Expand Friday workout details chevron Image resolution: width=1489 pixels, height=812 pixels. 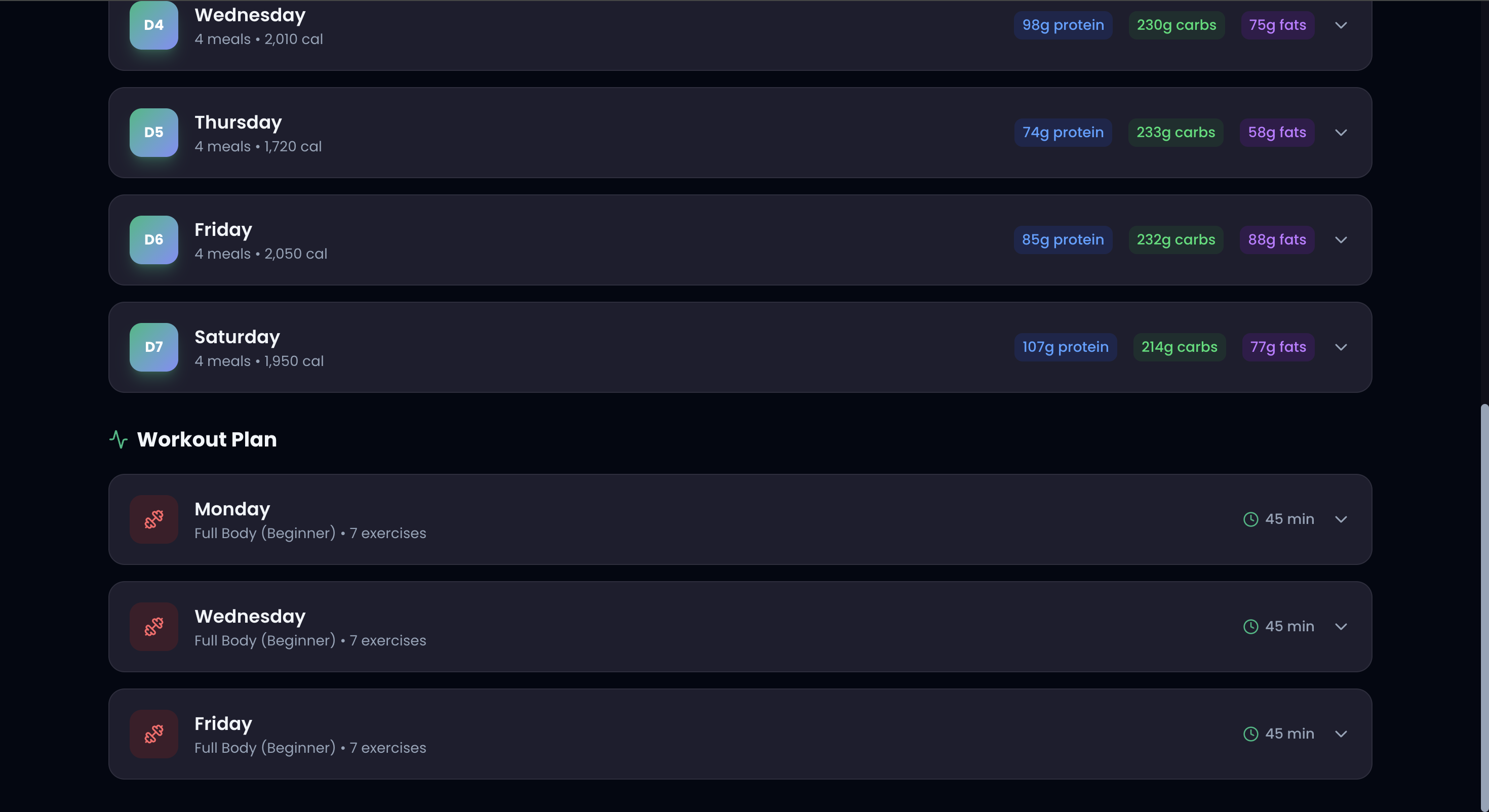(x=1341, y=734)
